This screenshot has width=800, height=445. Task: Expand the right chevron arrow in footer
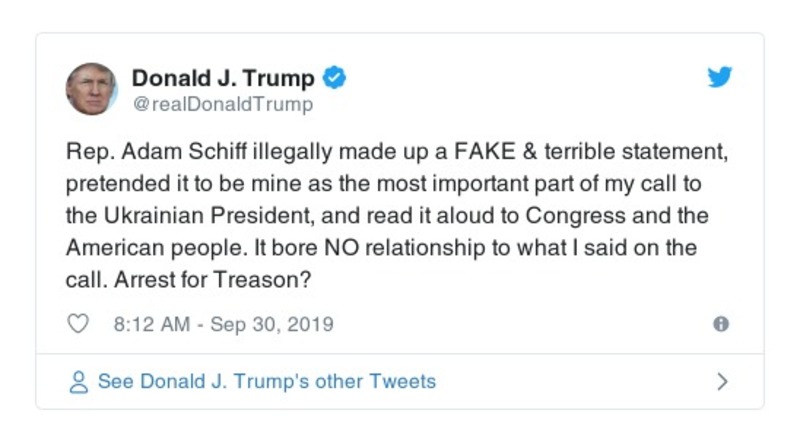tap(722, 381)
